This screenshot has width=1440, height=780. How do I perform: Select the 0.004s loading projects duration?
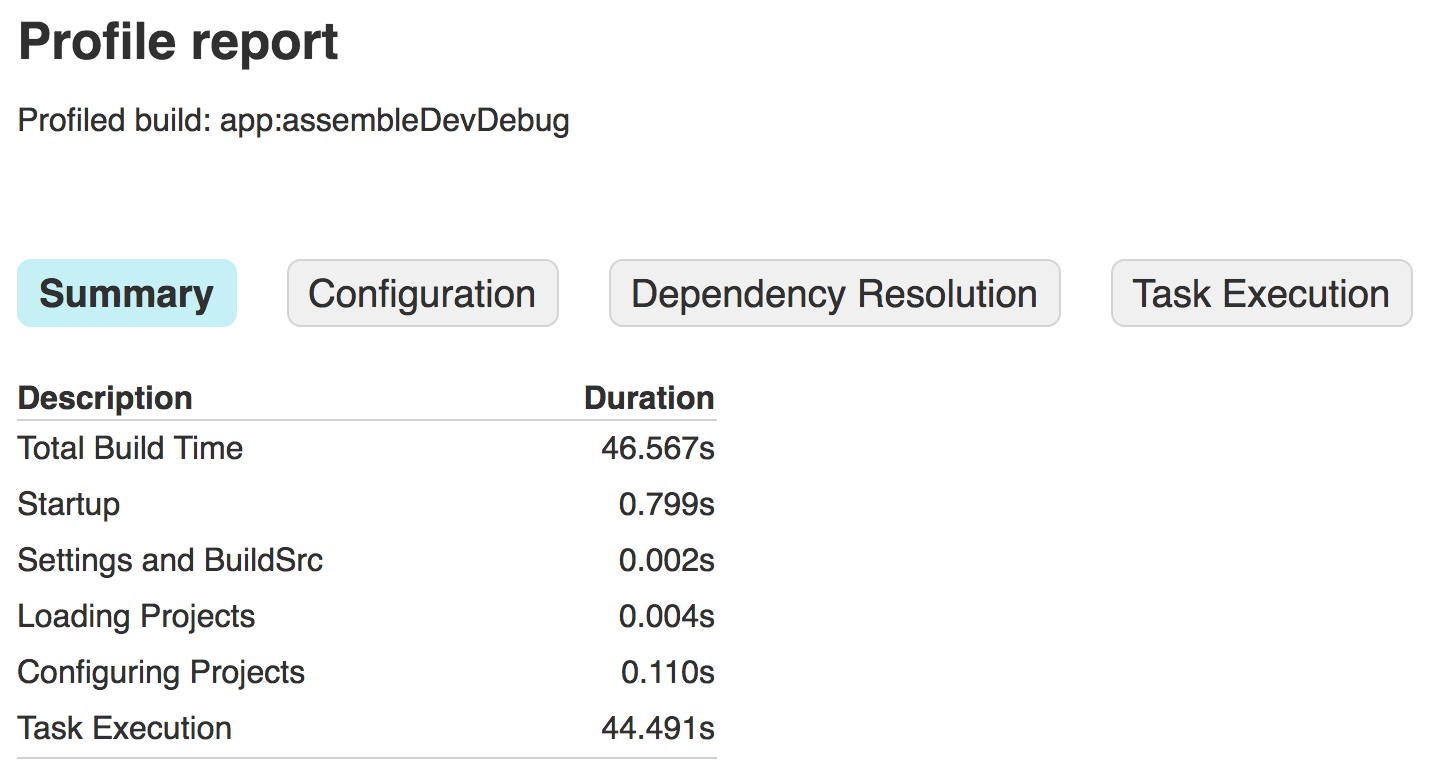666,616
